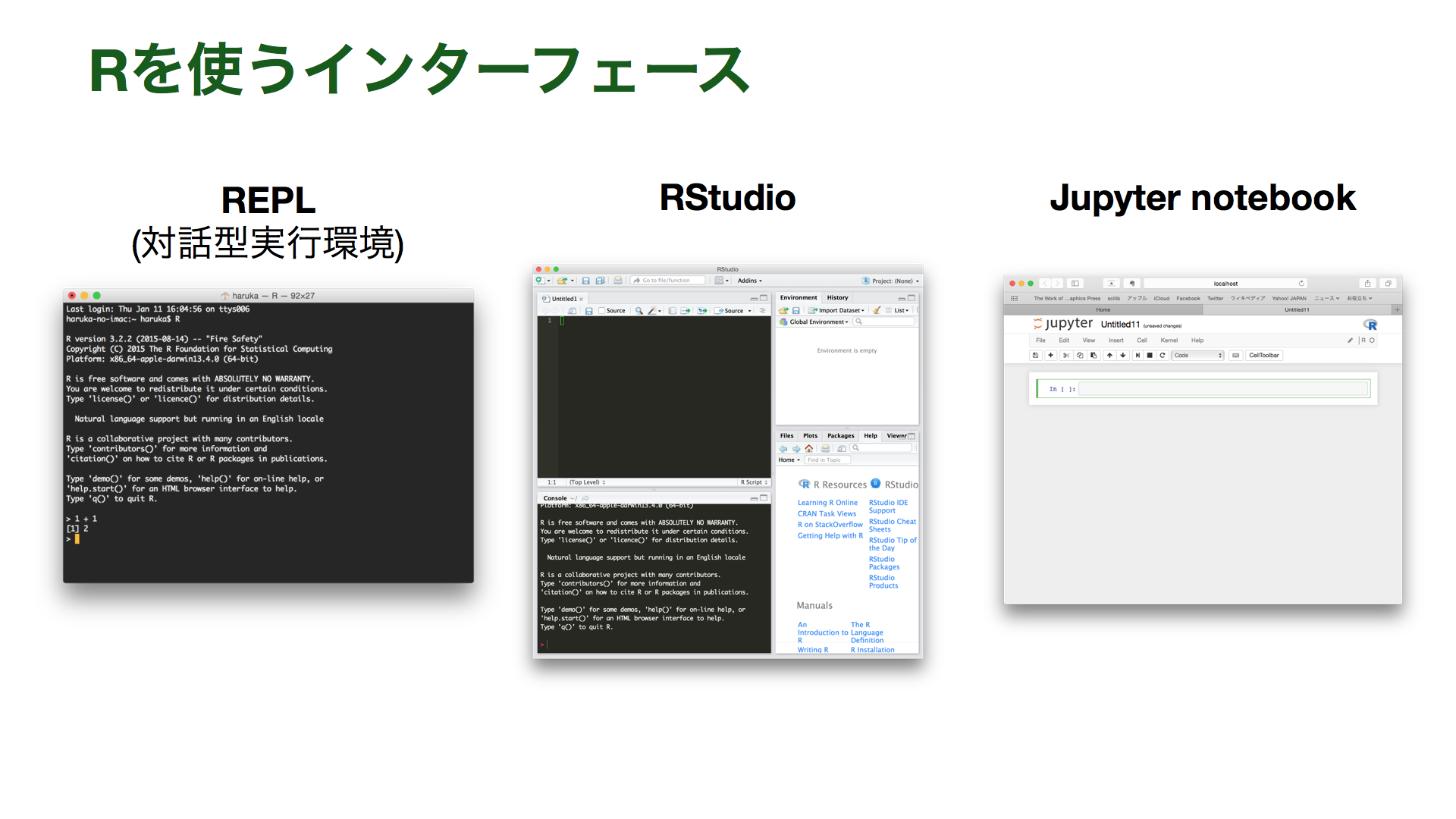The height and width of the screenshot is (819, 1456).
Task: Select the Packages tab in RStudio
Action: 840,436
